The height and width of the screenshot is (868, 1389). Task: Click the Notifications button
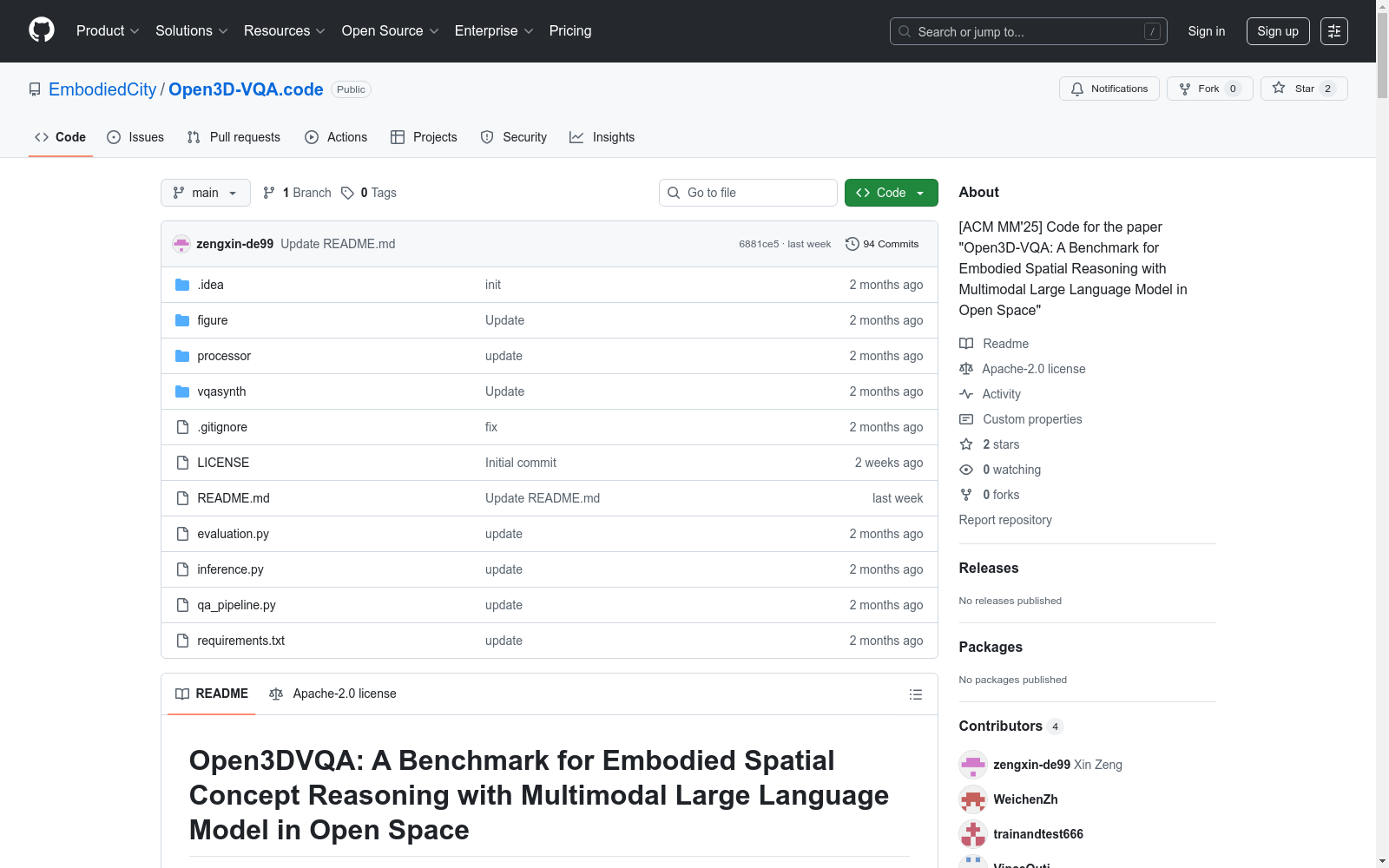coord(1109,89)
